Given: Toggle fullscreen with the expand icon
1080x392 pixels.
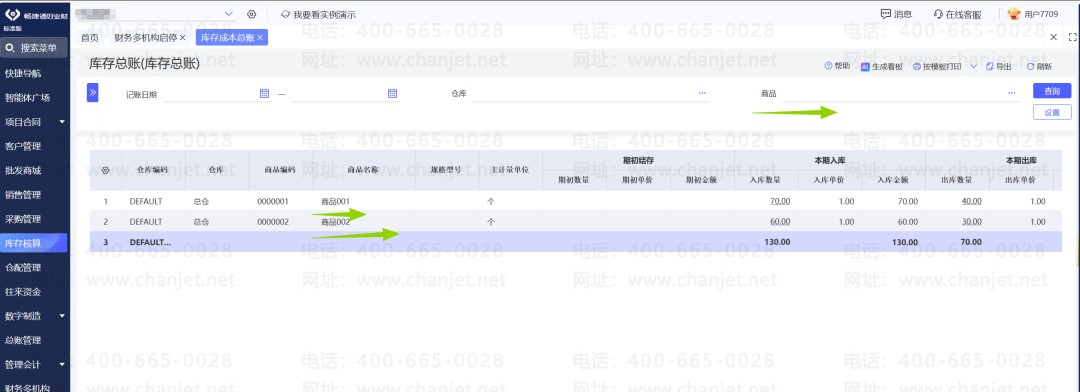Looking at the screenshot, I should pos(1072,37).
